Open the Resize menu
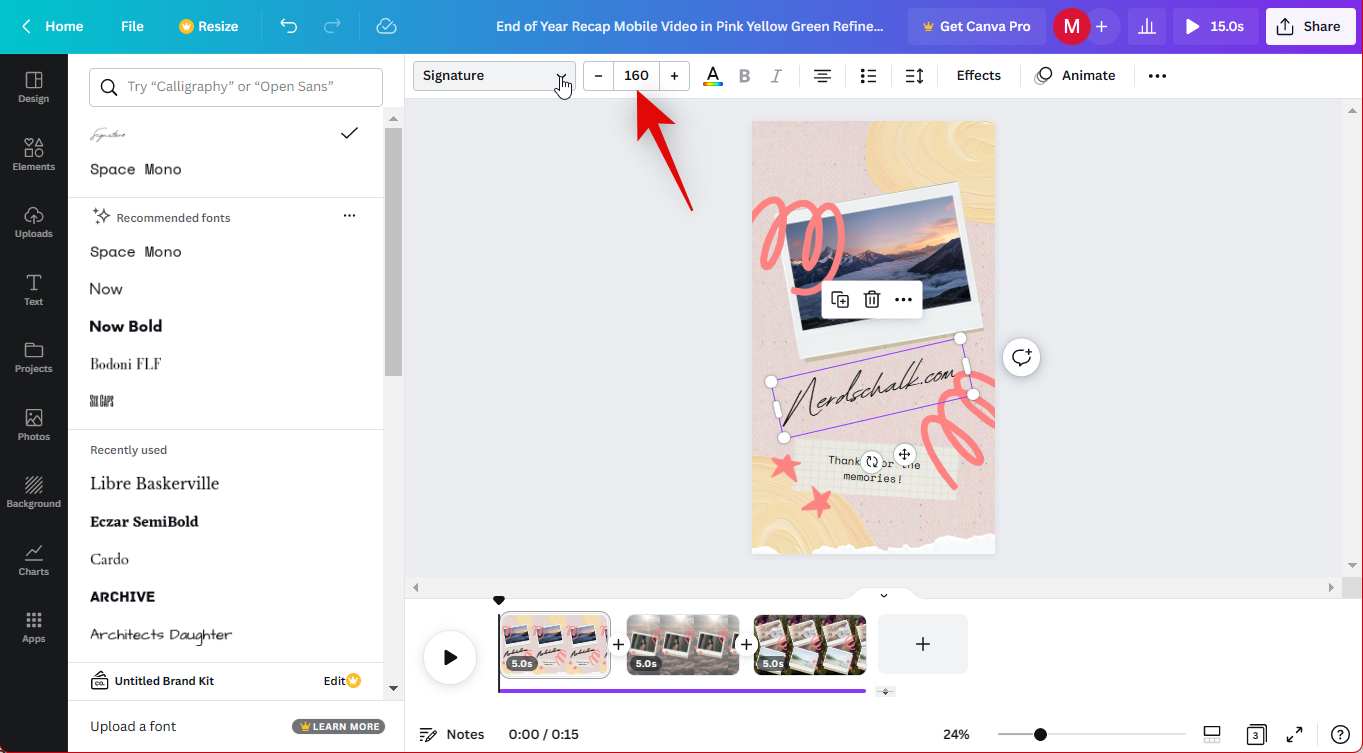The height and width of the screenshot is (753, 1363). point(208,26)
